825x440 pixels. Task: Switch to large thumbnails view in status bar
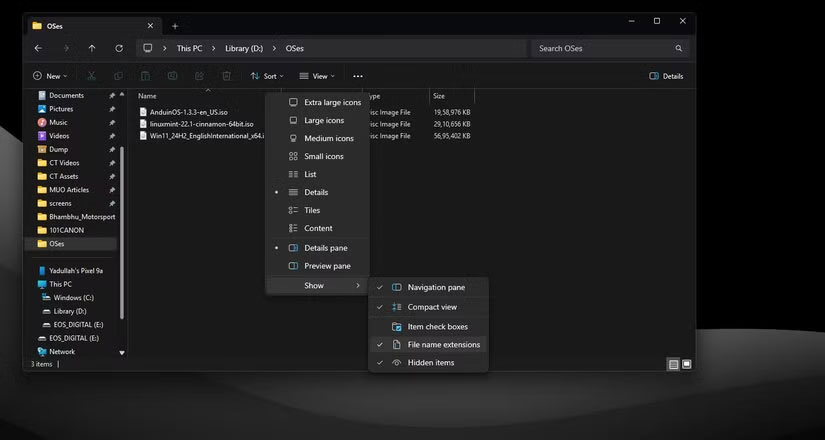click(x=686, y=364)
